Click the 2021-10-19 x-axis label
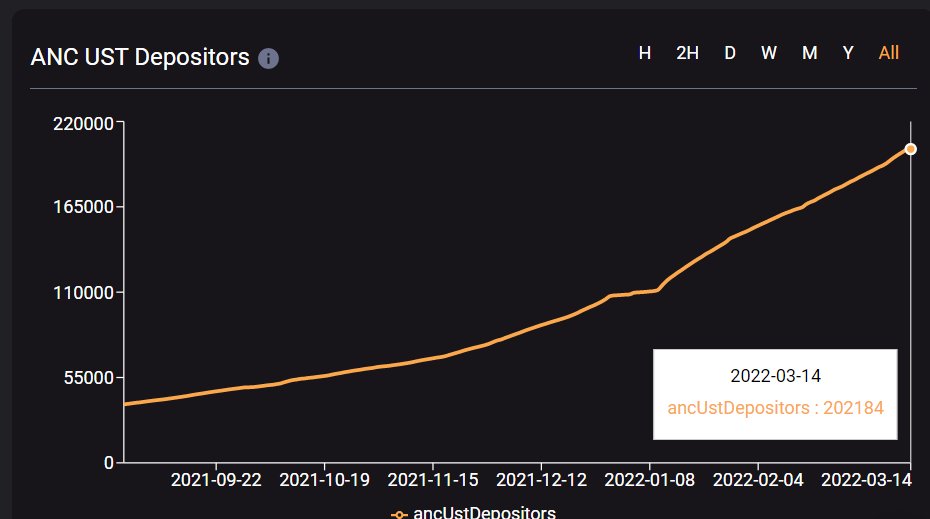This screenshot has height=519, width=930. click(324, 480)
